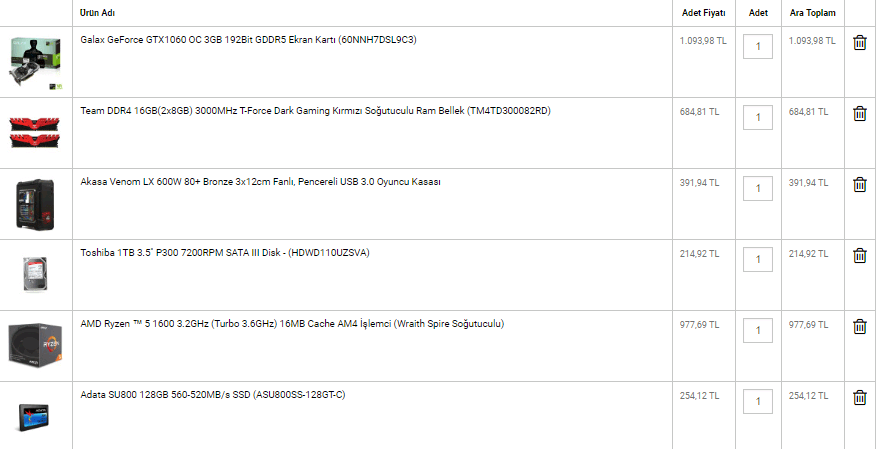Remove Team DDR4 RAM with trash icon

(x=860, y=114)
